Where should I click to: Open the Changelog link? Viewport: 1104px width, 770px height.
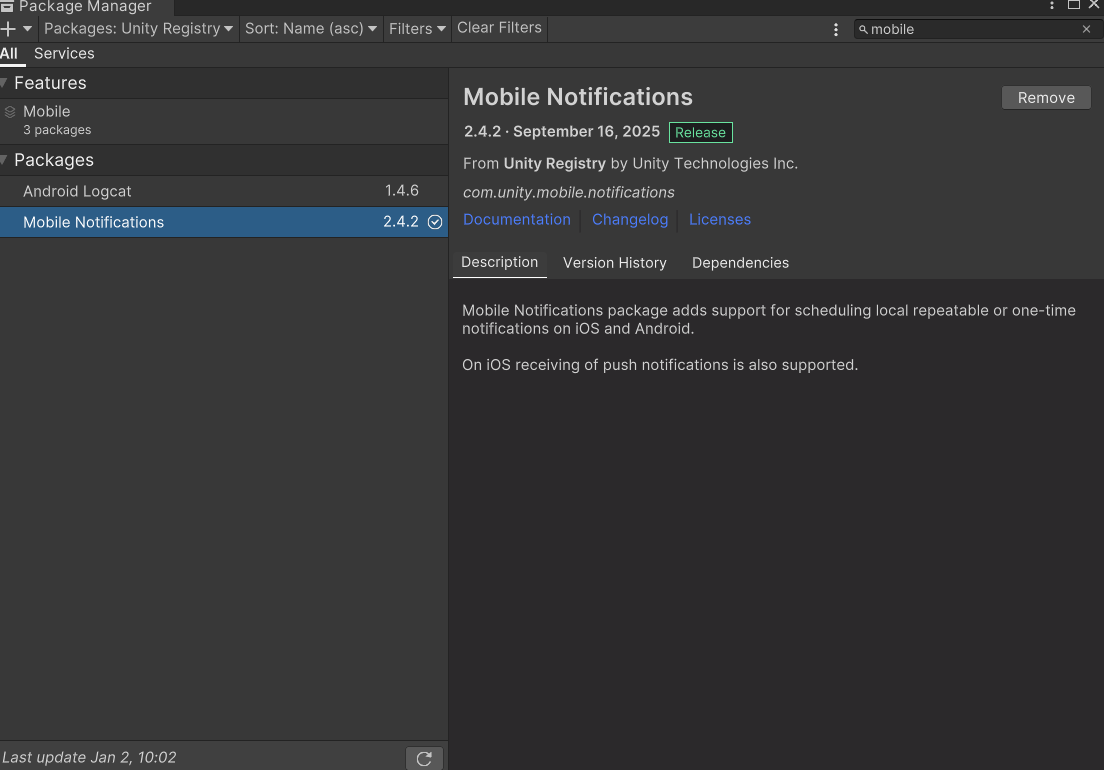[x=630, y=220]
